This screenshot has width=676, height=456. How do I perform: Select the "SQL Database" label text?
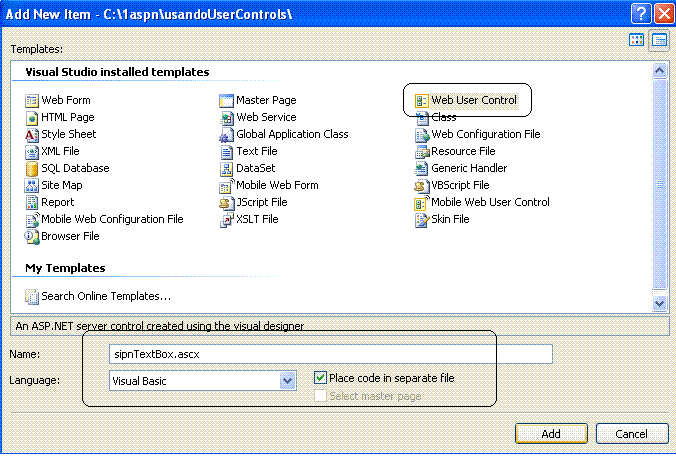pyautogui.click(x=75, y=168)
